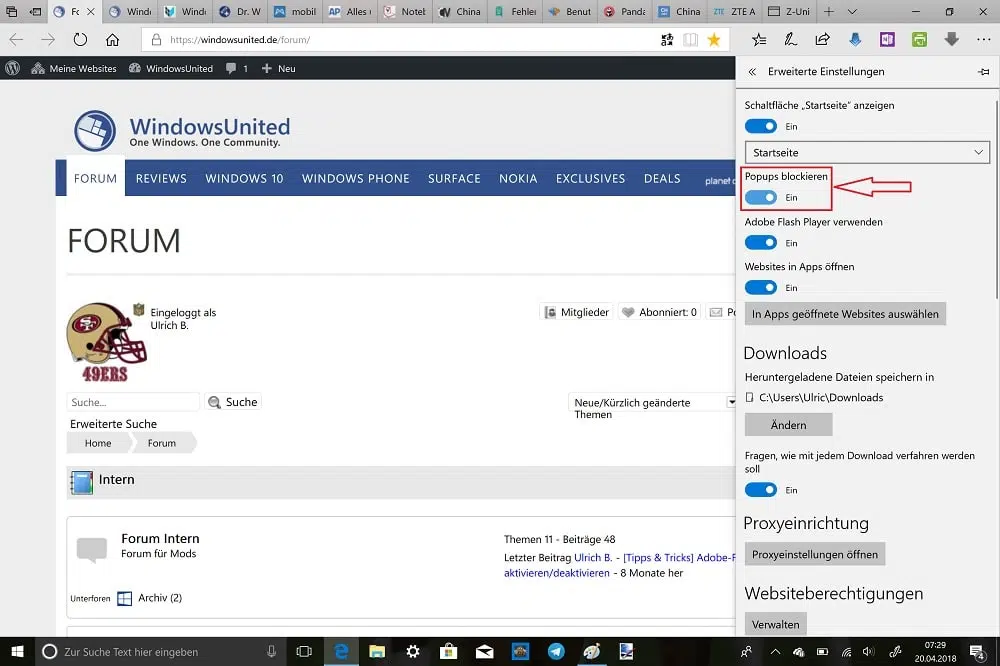Image resolution: width=1000 pixels, height=666 pixels.
Task: Disable Adobe Flash Player verwenden
Action: coord(761,243)
